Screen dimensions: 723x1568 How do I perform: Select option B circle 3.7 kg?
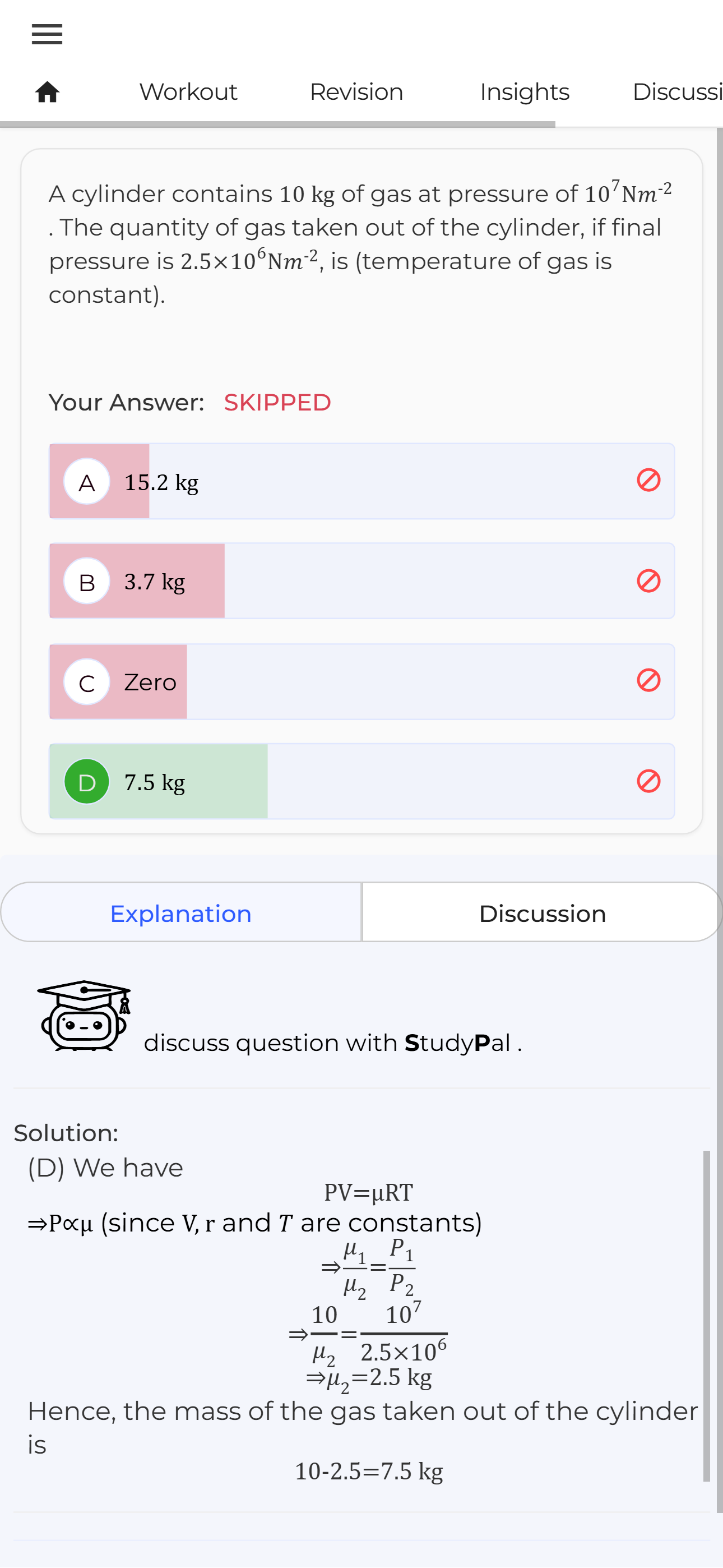tap(87, 582)
